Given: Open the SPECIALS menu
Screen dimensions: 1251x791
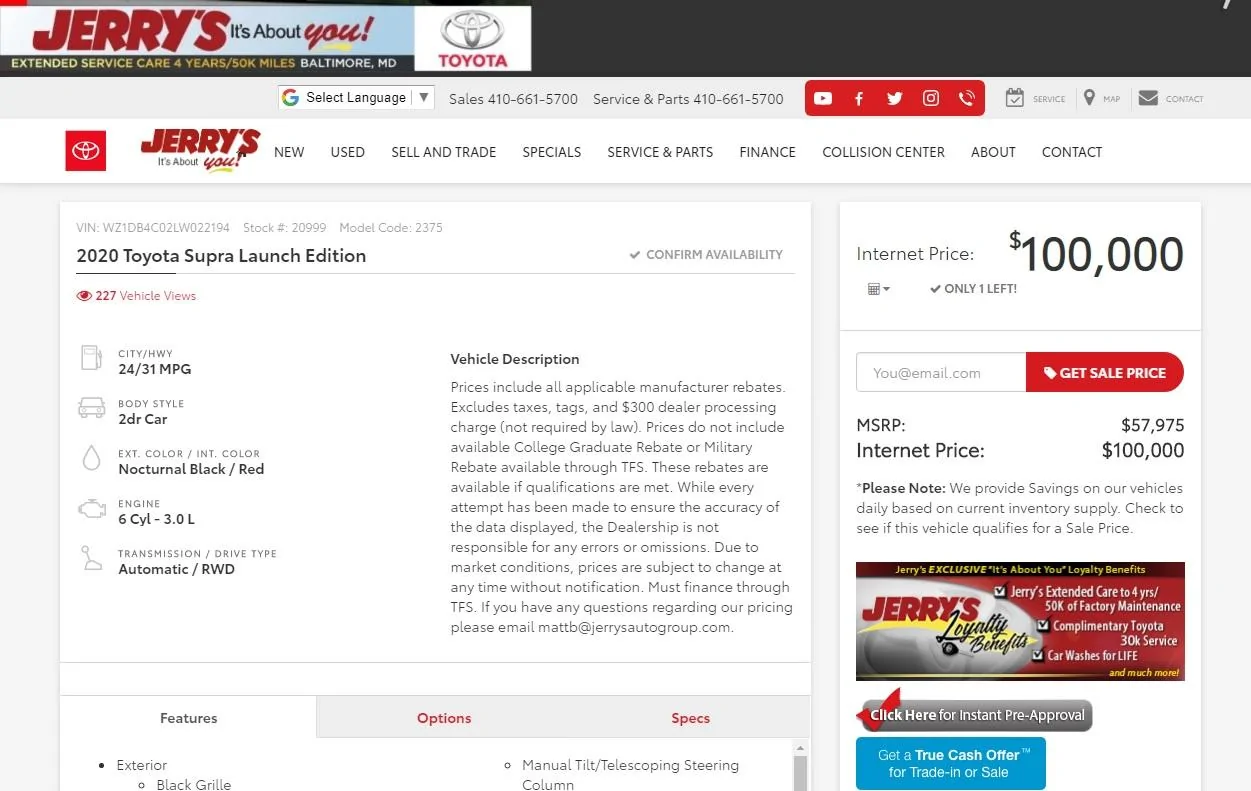Looking at the screenshot, I should click(552, 152).
